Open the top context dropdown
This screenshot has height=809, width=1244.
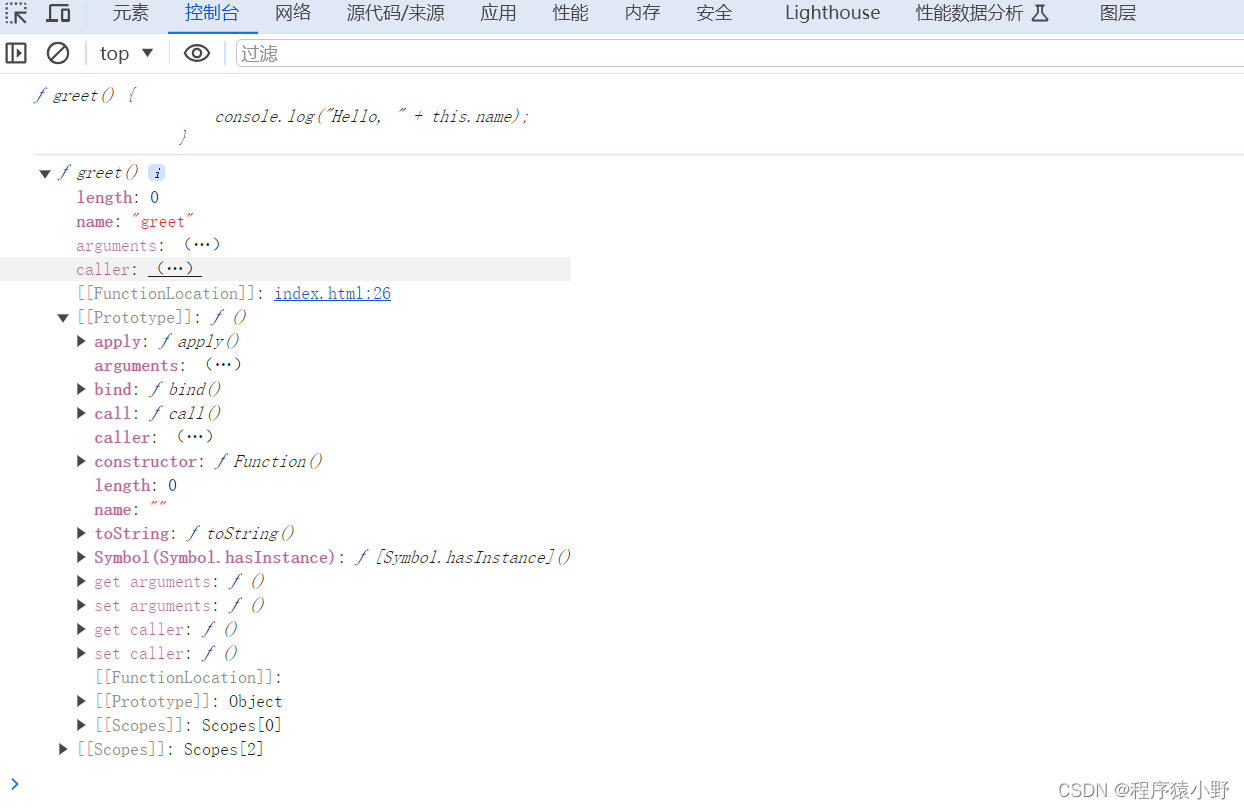(127, 53)
